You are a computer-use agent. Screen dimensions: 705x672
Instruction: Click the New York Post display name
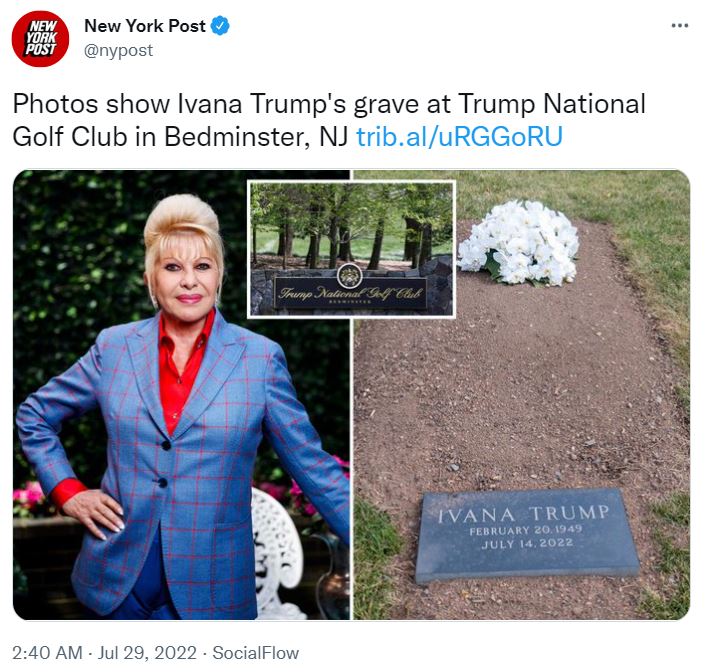pos(145,26)
